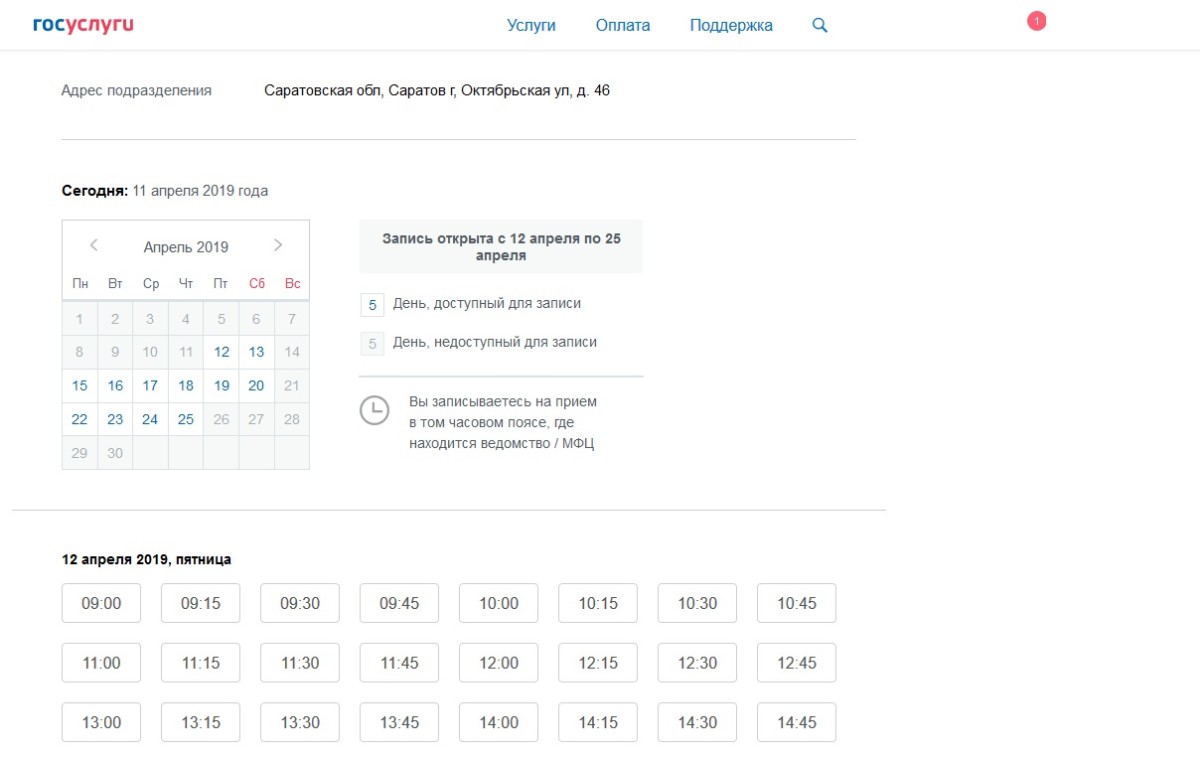
Task: Select the 14:45 time slot
Action: 796,722
